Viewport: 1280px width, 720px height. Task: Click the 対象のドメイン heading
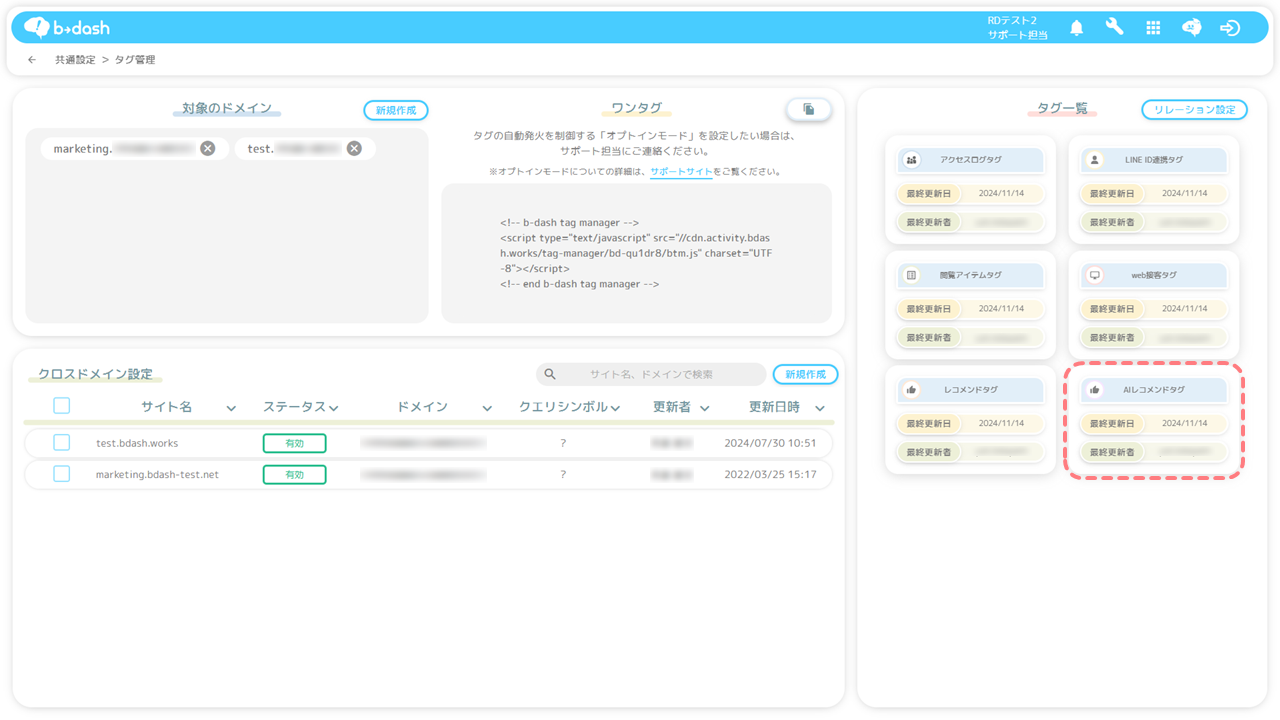[227, 108]
